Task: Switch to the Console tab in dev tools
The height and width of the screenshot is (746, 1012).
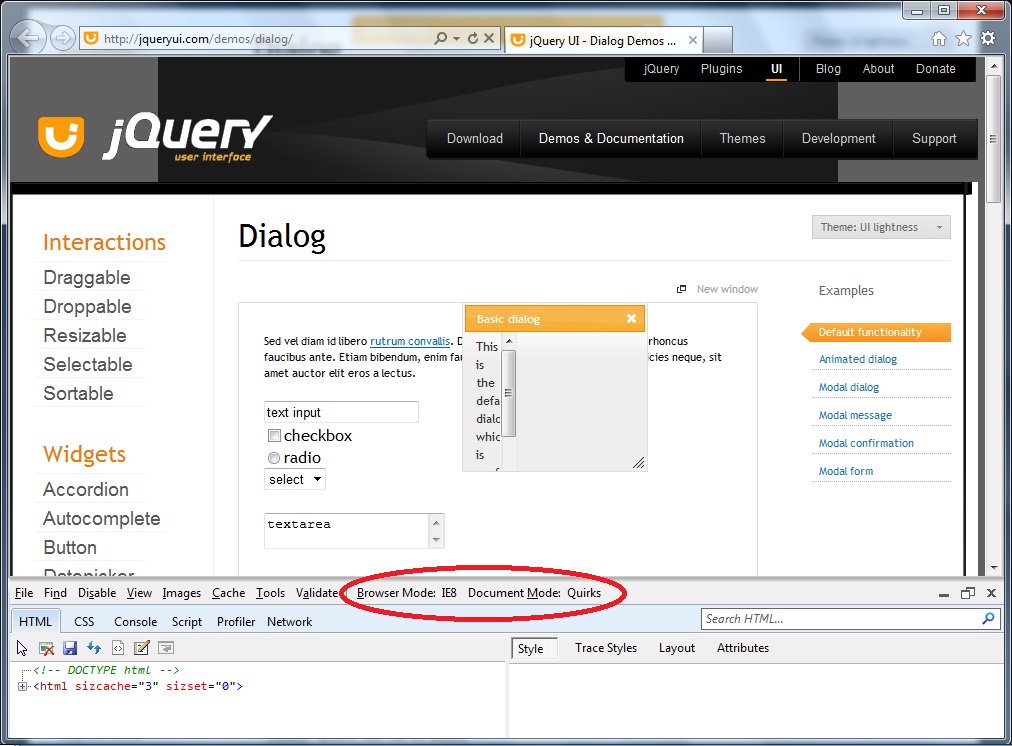Action: 135,621
